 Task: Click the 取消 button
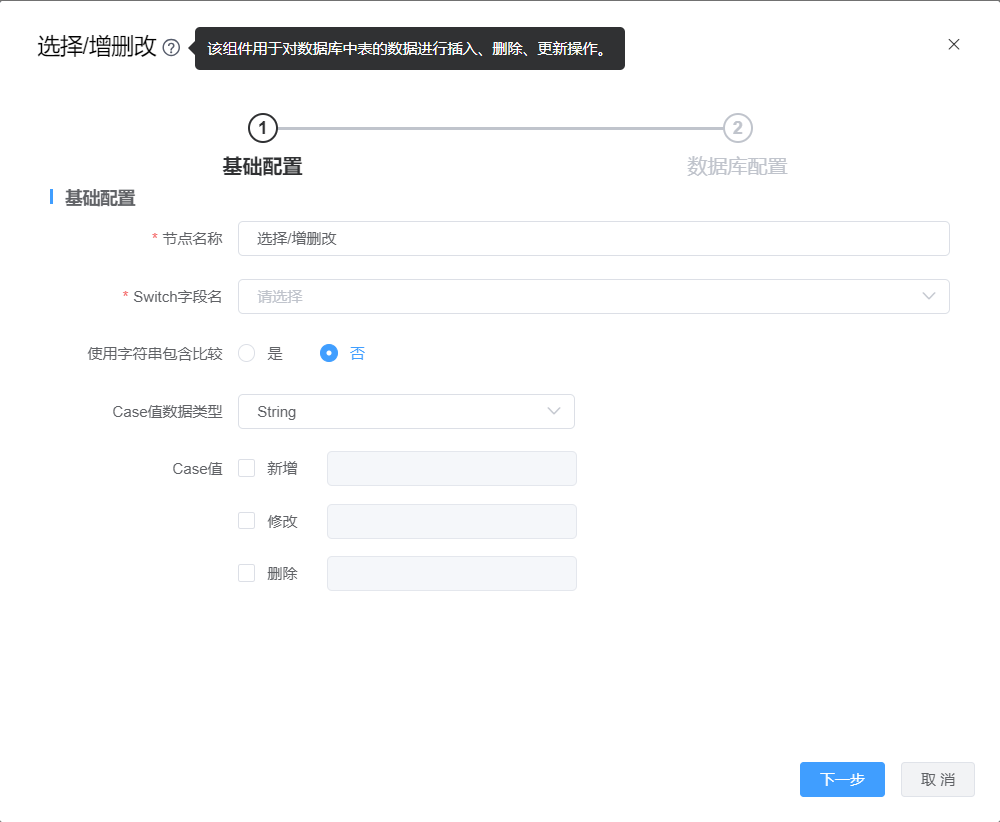[x=937, y=780]
